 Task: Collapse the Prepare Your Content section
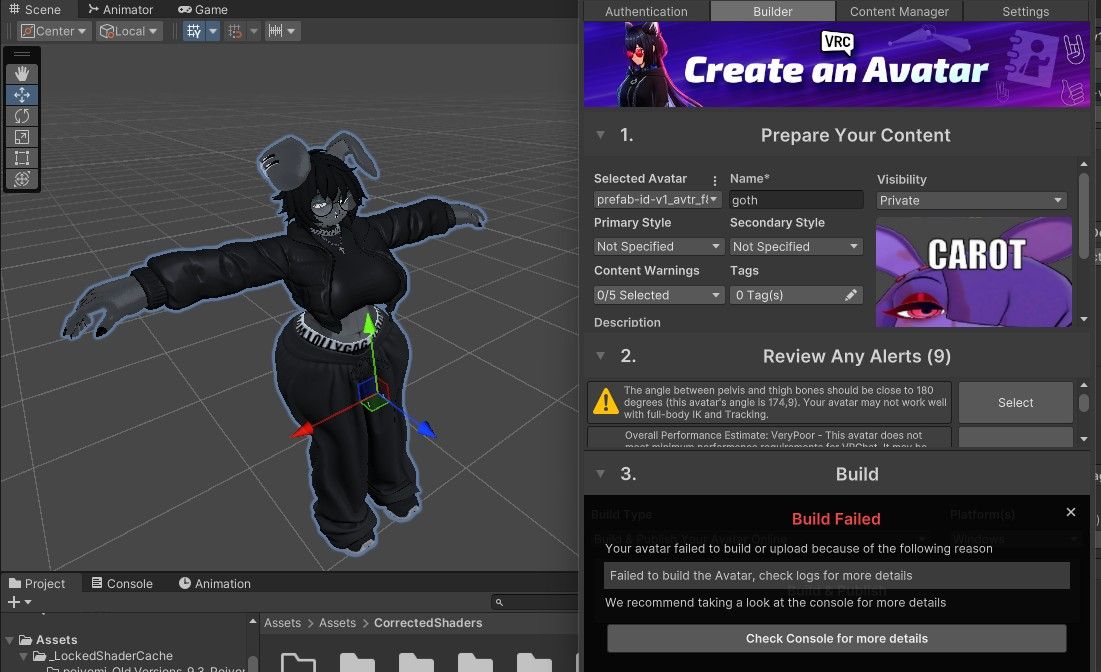600,135
